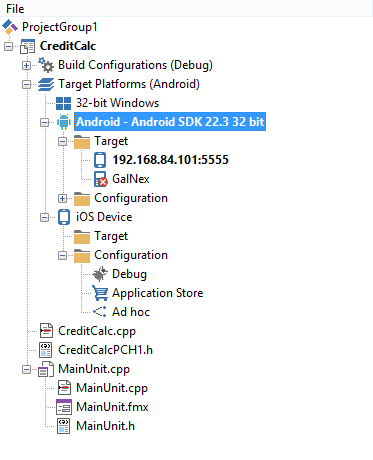This screenshot has height=460, width=373.
Task: Select the CreditCalc.cpp source file
Action: coord(97,331)
